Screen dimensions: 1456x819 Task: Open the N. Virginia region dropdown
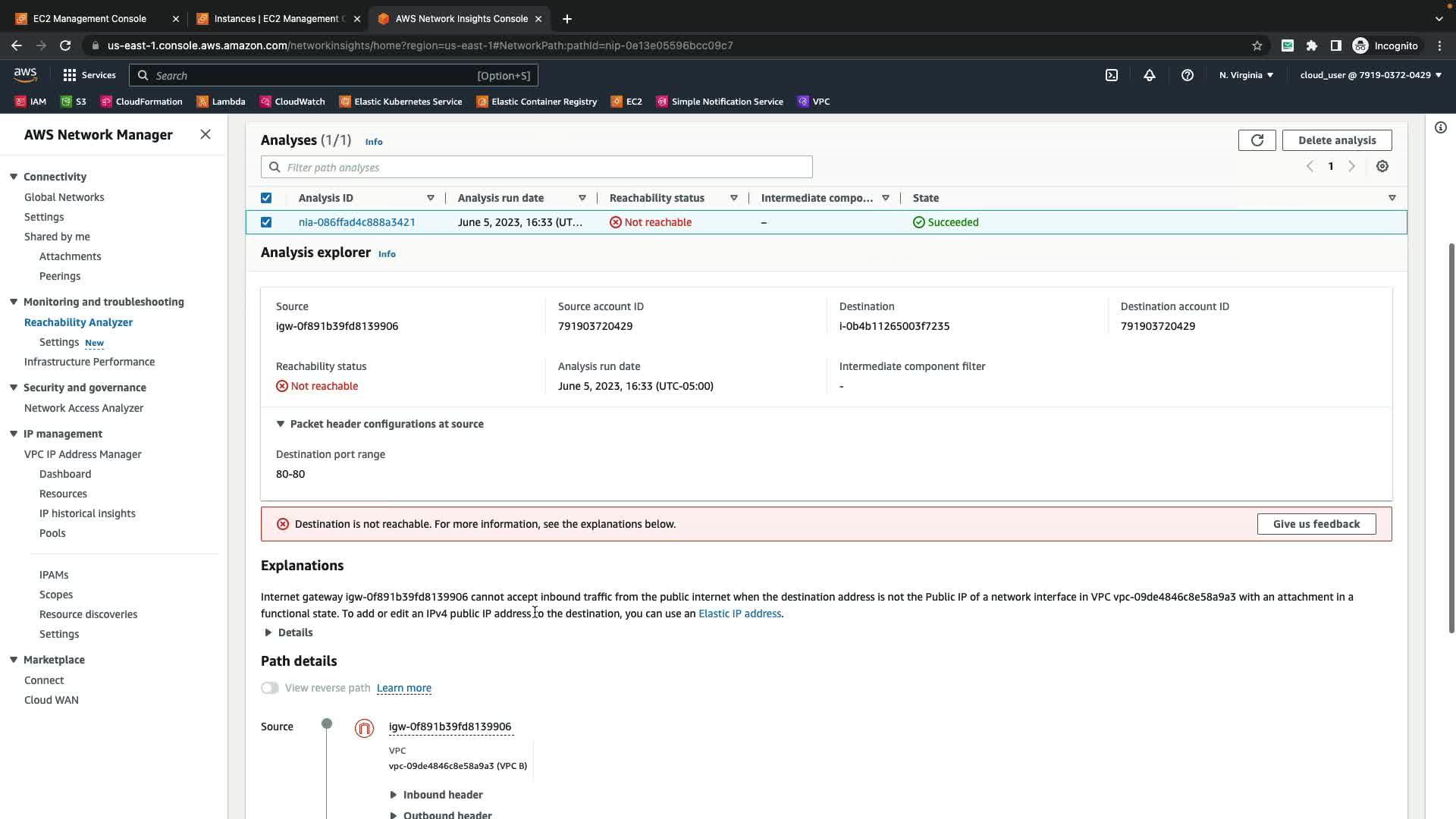[1246, 75]
